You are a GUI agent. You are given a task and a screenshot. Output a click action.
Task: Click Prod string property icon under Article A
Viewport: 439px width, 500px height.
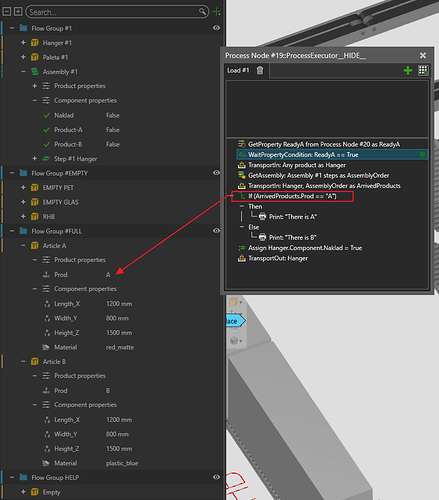coord(46,275)
